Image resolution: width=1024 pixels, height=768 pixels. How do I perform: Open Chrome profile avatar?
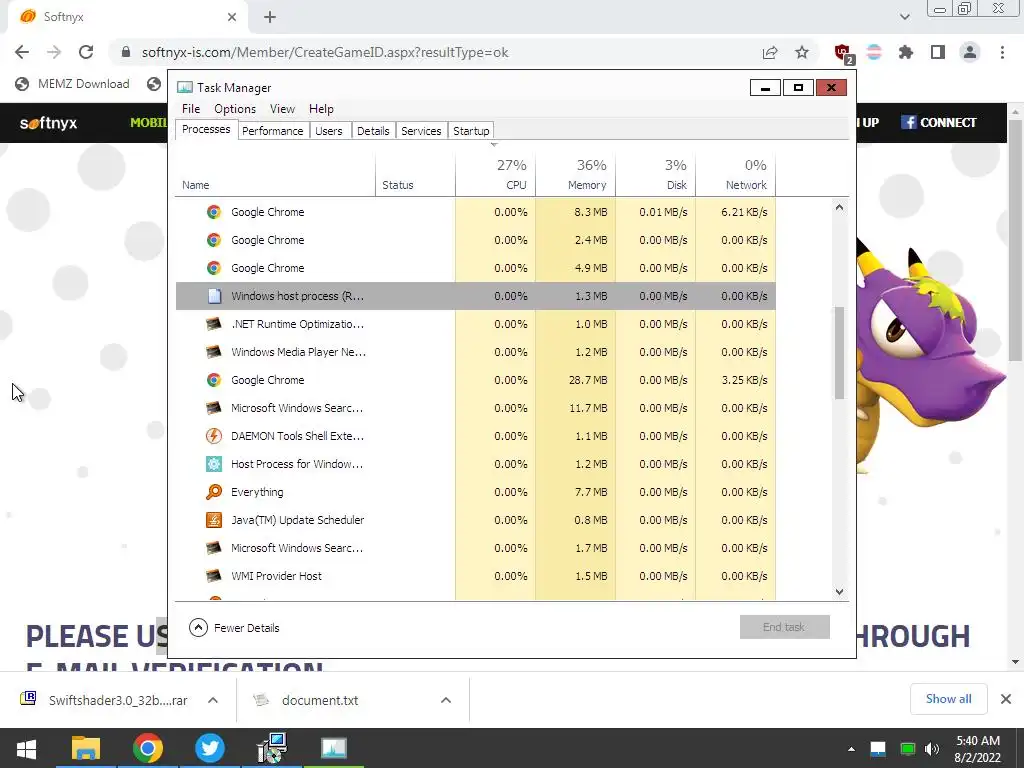pos(970,52)
